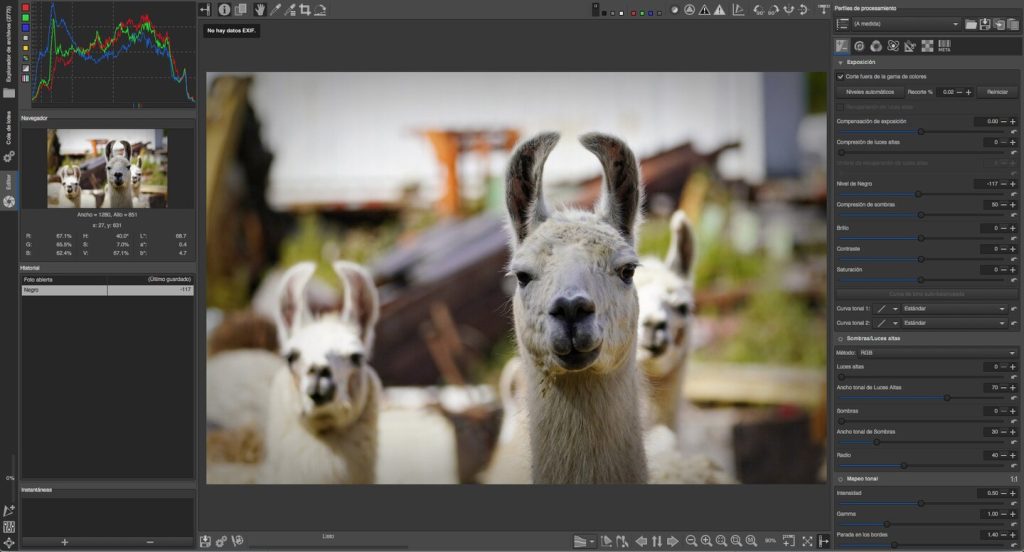The image size is (1024, 552).
Task: Pick the crop selection tool
Action: (305, 10)
